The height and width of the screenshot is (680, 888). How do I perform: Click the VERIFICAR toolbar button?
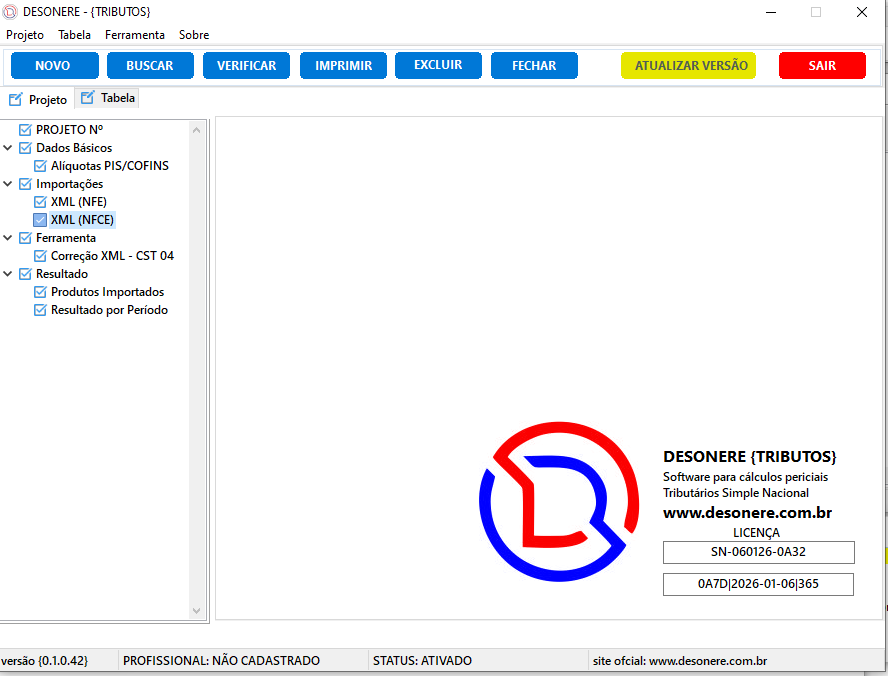point(246,66)
